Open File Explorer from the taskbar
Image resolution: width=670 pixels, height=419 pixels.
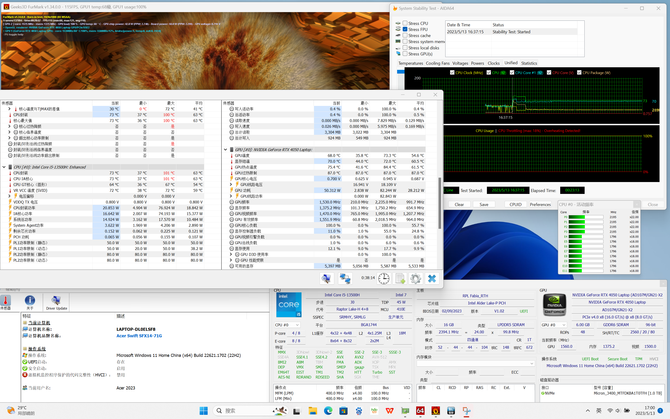pyautogui.click(x=313, y=411)
